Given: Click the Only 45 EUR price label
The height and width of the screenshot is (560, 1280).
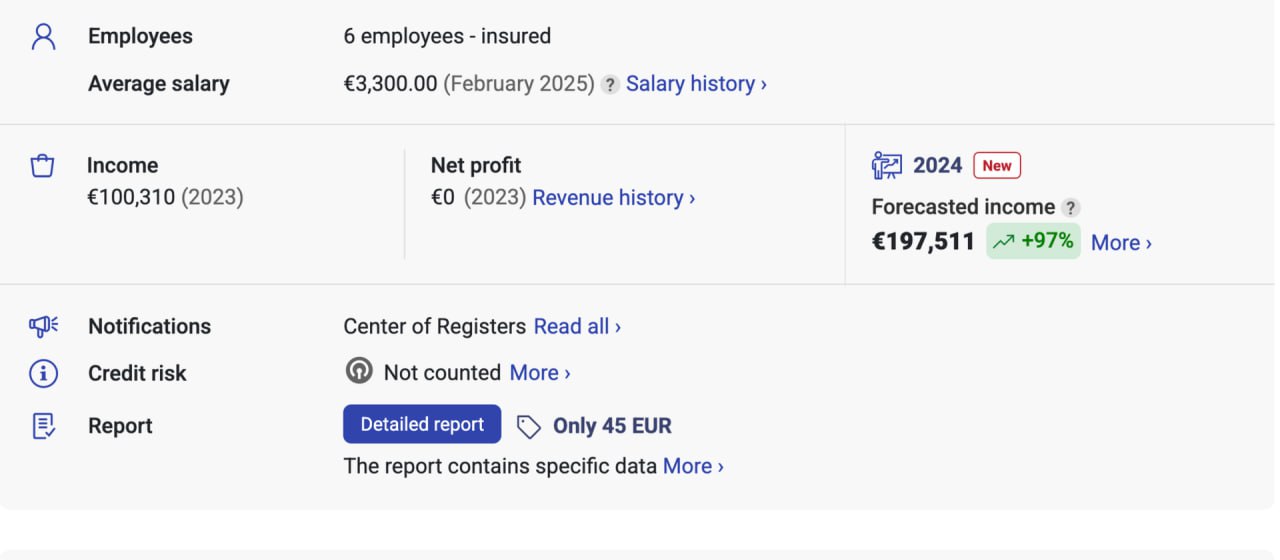Looking at the screenshot, I should pyautogui.click(x=612, y=426).
